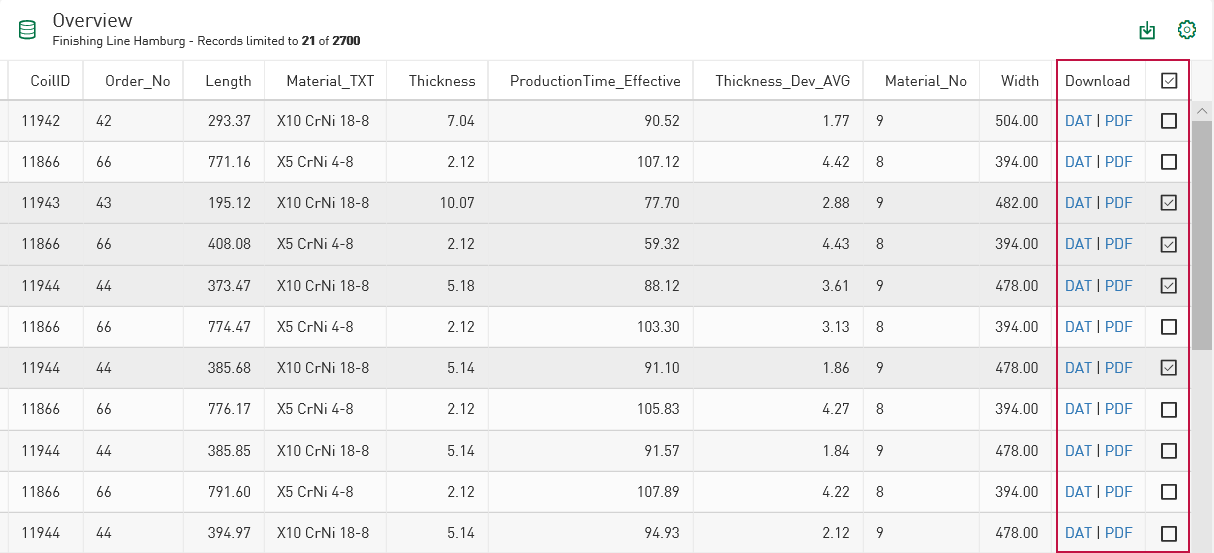Select the cell with Length 408.08

tap(229, 244)
